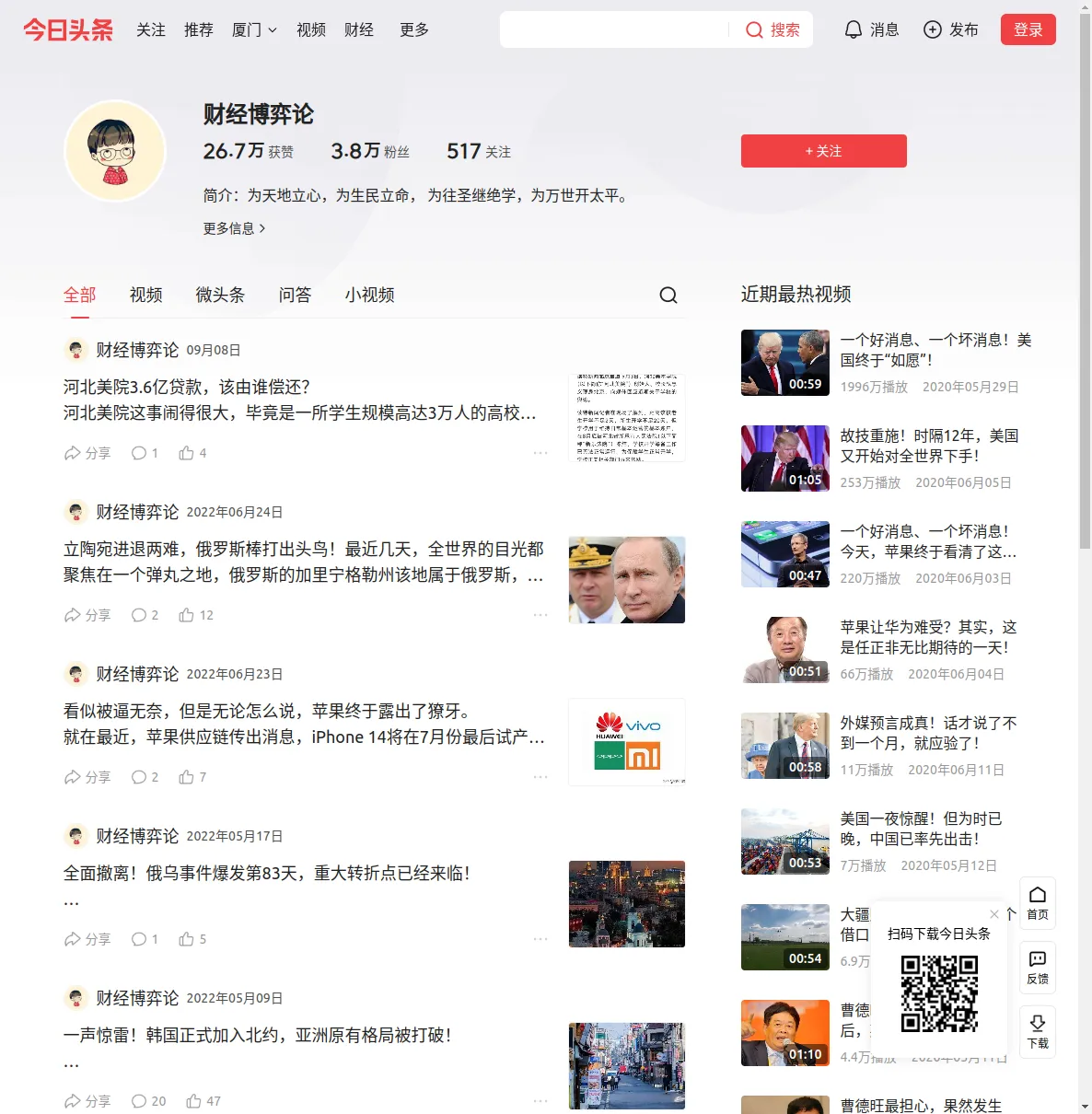Viewport: 1092px width, 1114px height.
Task: Expand 更多信息 profile details
Action: tap(235, 228)
